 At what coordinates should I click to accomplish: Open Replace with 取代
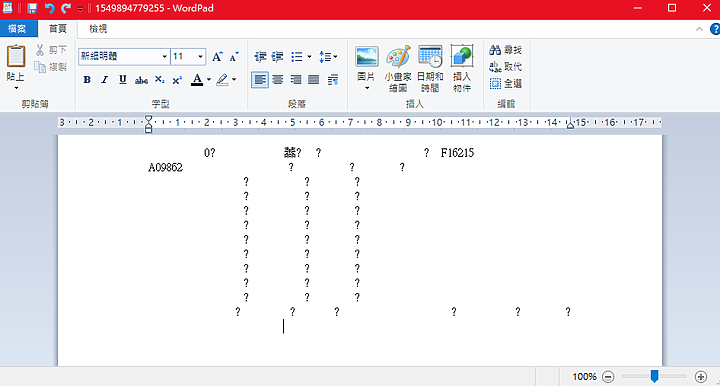click(x=506, y=67)
